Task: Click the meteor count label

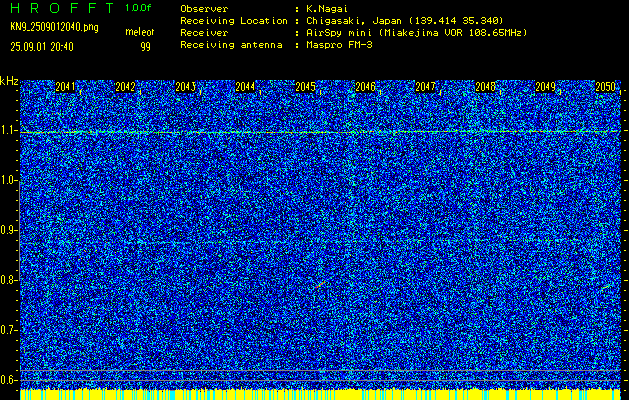Action: pos(140,32)
